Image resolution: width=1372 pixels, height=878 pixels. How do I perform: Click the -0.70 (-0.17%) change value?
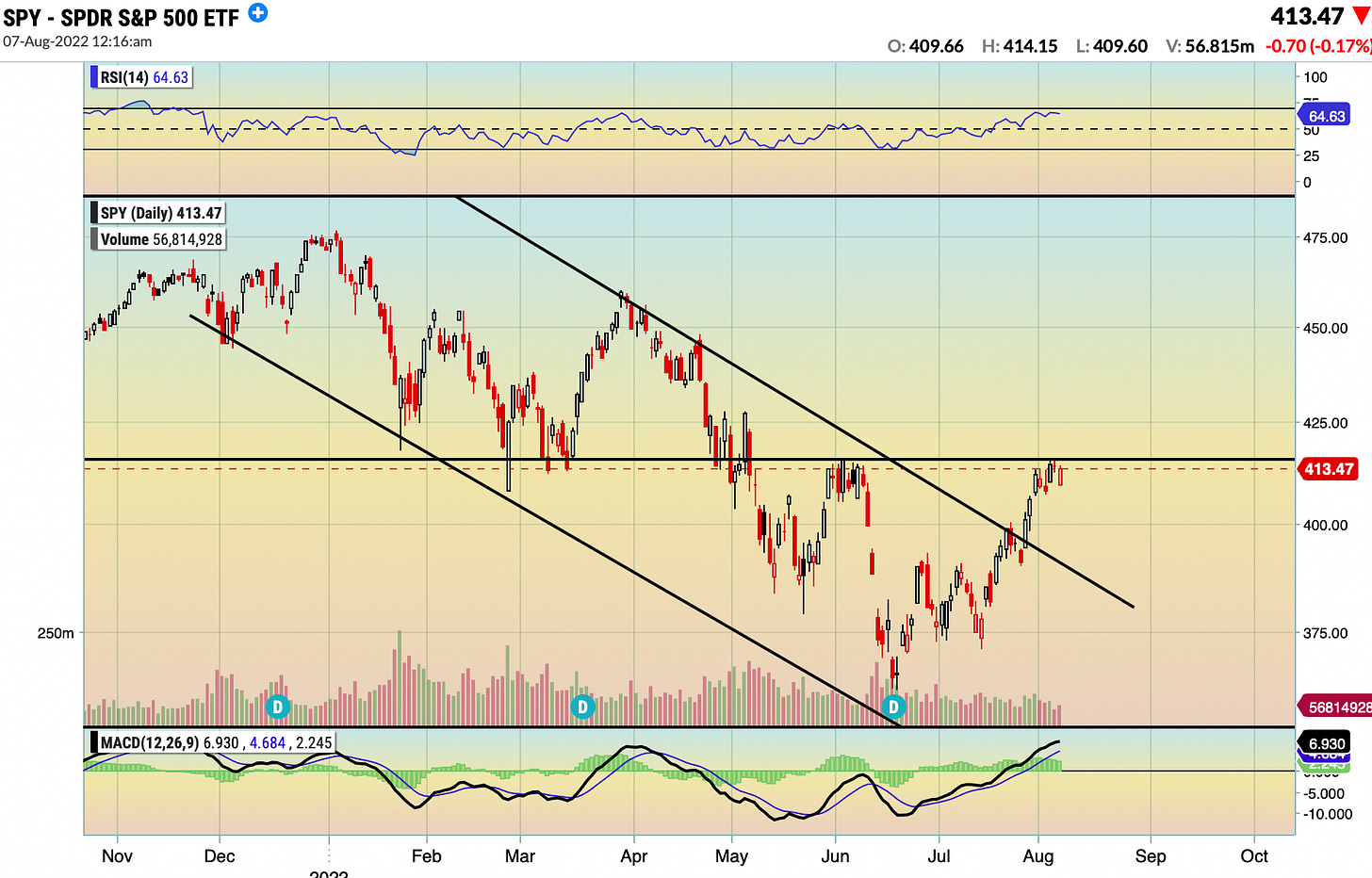pos(1318,46)
